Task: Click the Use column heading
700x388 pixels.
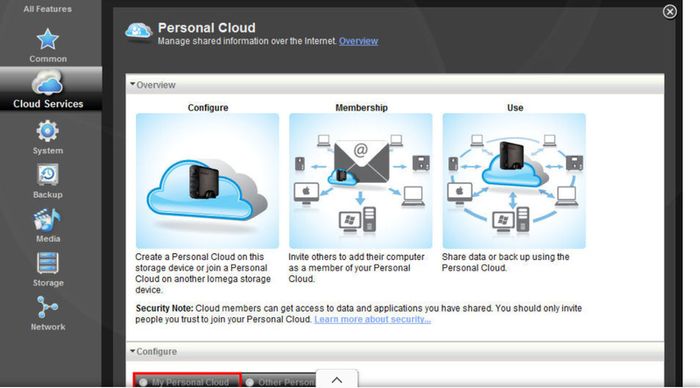Action: coord(515,108)
